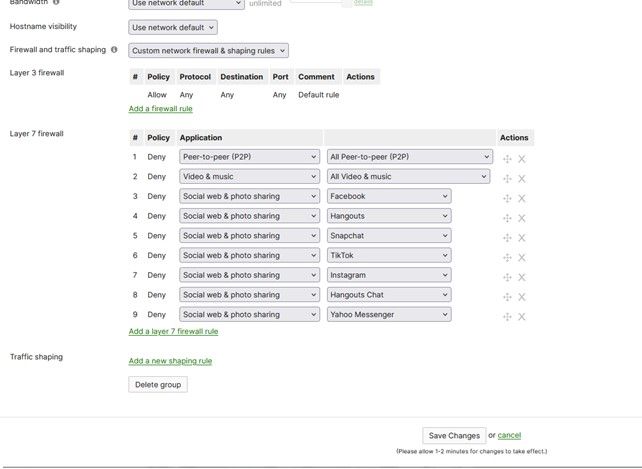Open Peer-to-peer (P2P) category dropdown
The width and height of the screenshot is (642, 469).
[249, 157]
